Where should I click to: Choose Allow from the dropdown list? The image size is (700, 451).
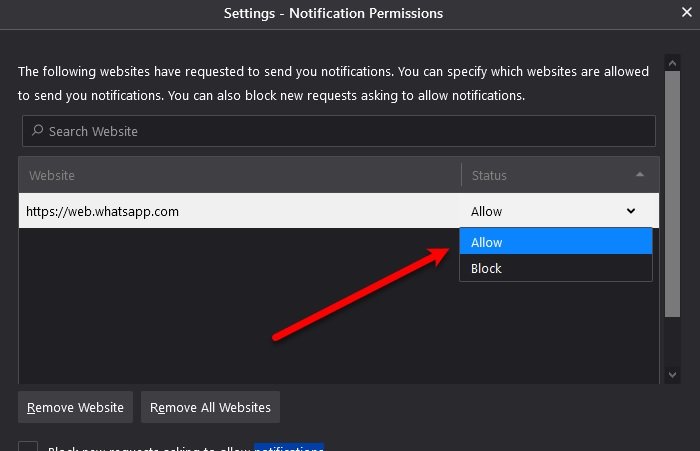pos(556,242)
